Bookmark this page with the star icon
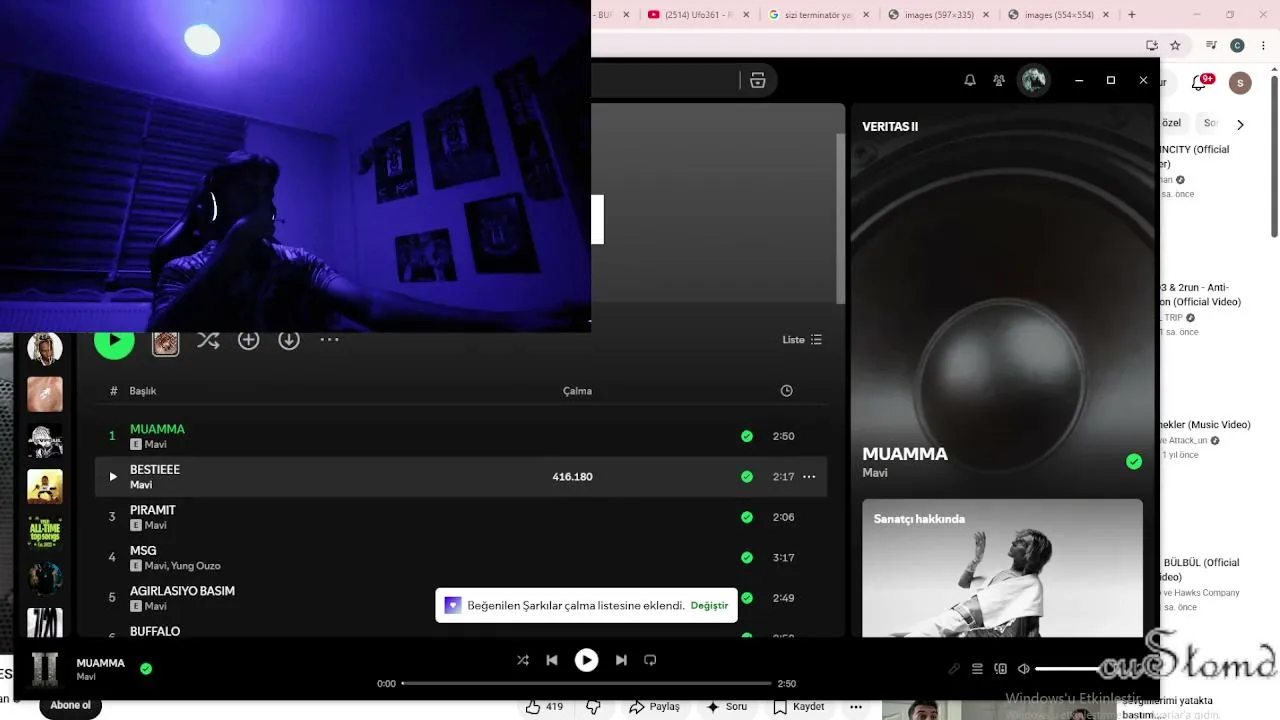The image size is (1280, 720). (1175, 45)
